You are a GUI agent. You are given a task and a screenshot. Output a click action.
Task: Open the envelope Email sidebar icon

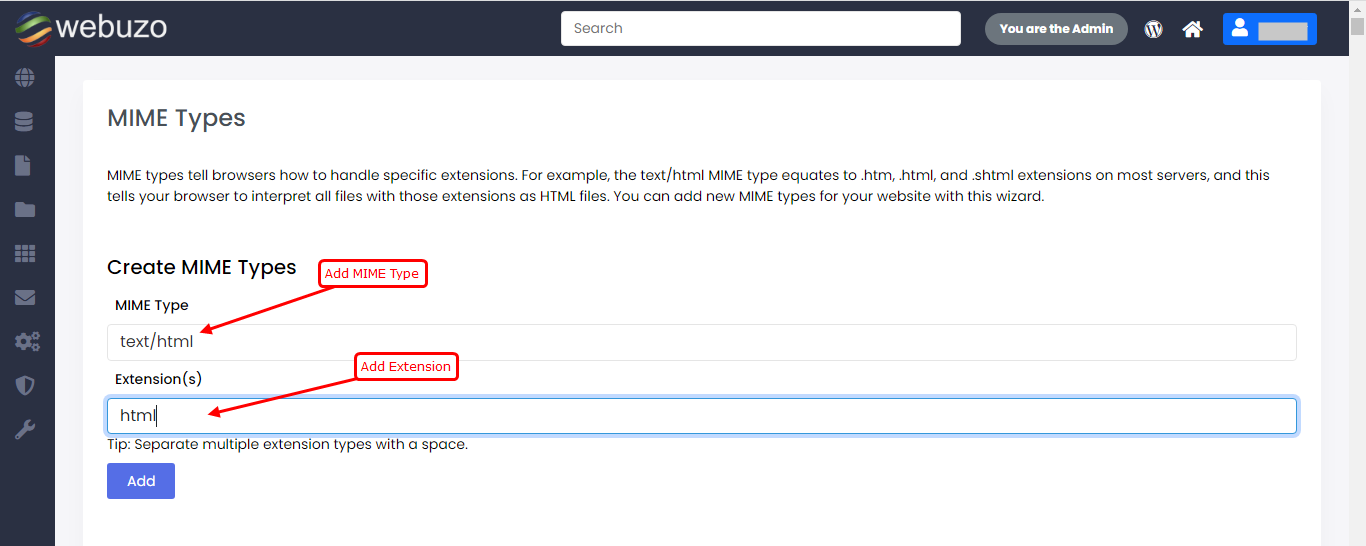coord(25,298)
